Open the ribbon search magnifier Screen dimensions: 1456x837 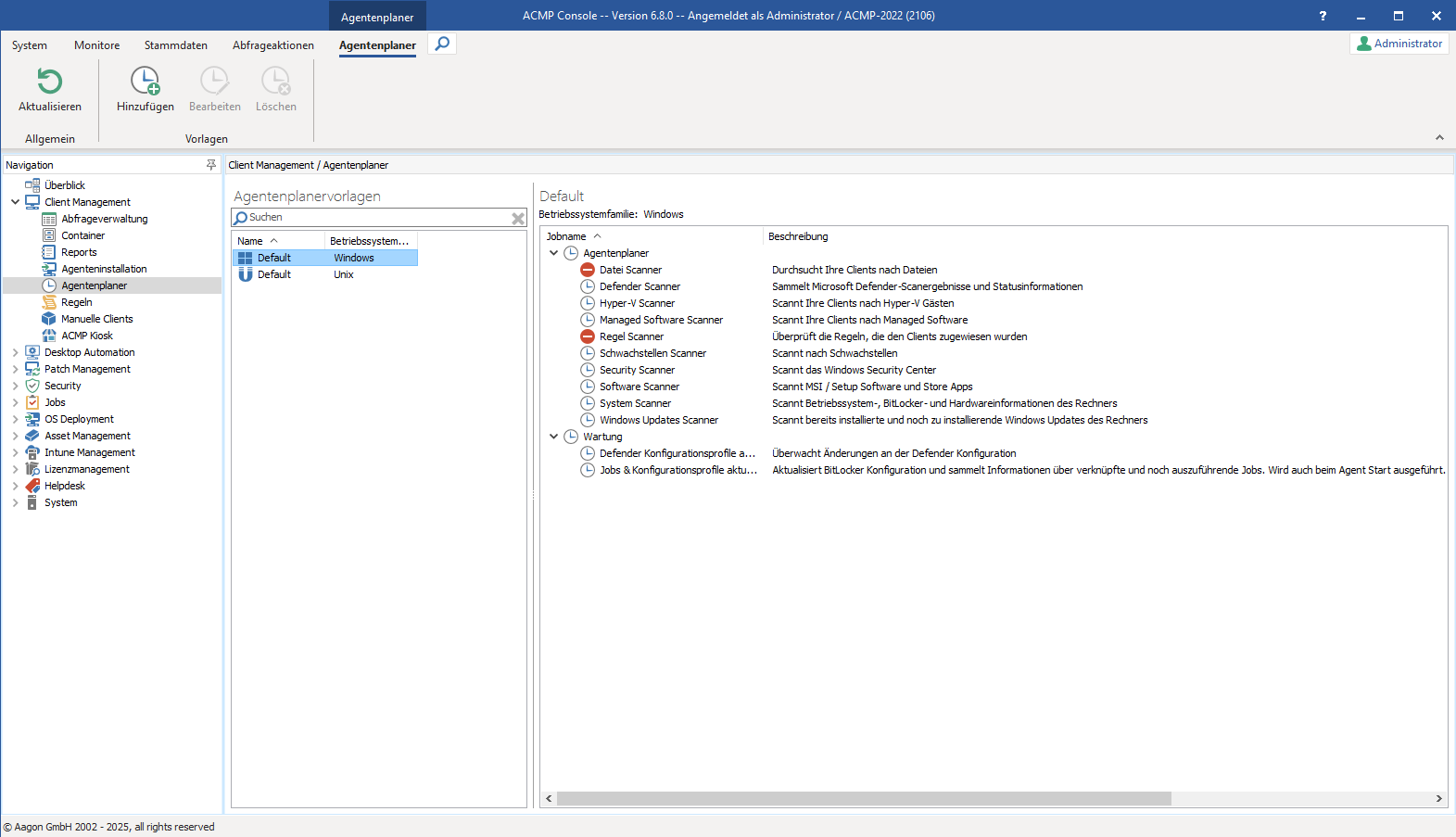(x=443, y=44)
